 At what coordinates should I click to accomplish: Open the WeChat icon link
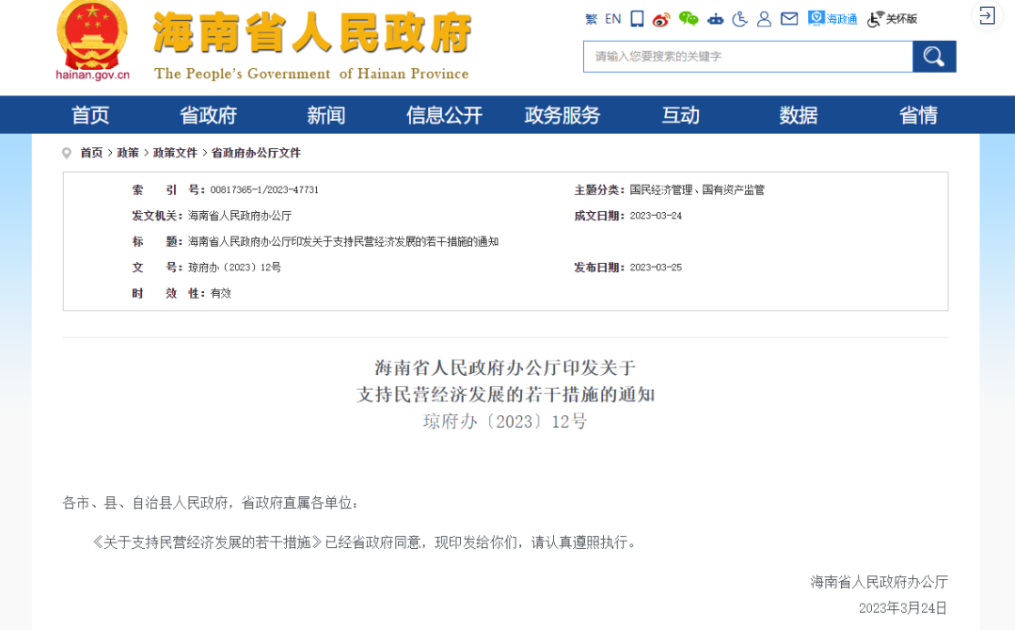point(688,19)
